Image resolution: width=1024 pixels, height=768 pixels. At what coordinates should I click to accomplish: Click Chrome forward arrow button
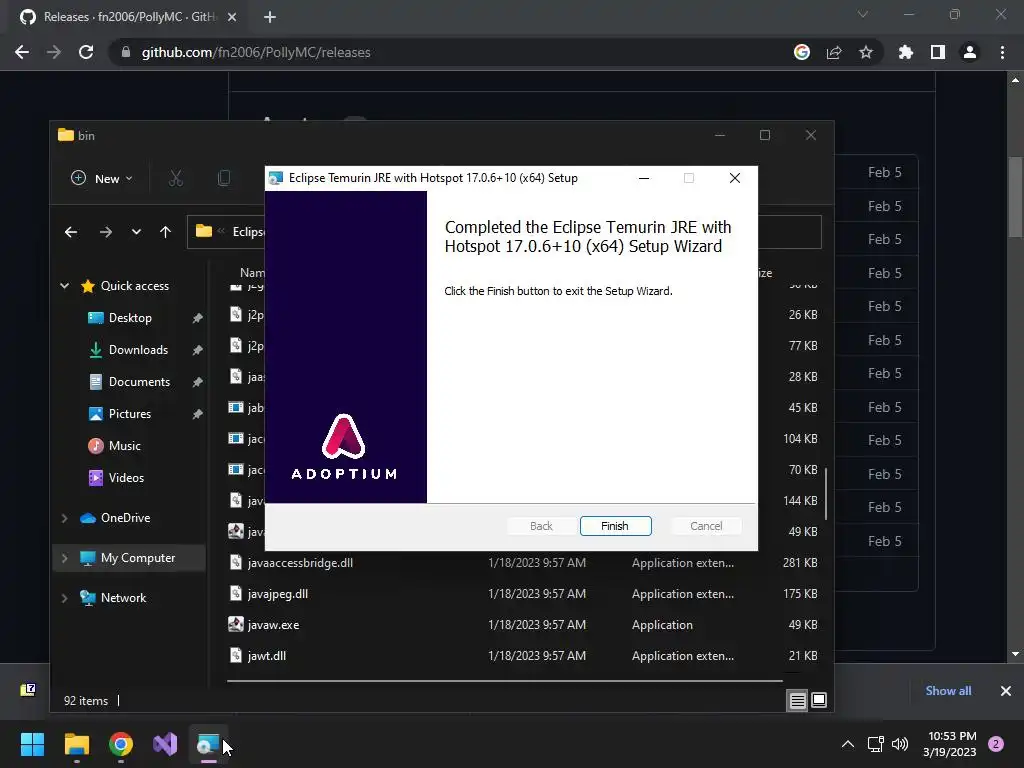[x=54, y=52]
